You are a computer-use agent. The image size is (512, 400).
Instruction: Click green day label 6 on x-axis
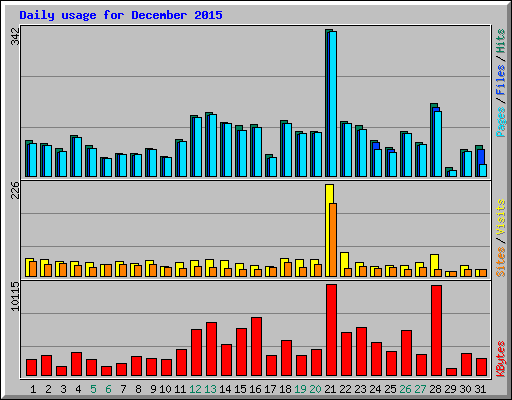[x=108, y=389]
